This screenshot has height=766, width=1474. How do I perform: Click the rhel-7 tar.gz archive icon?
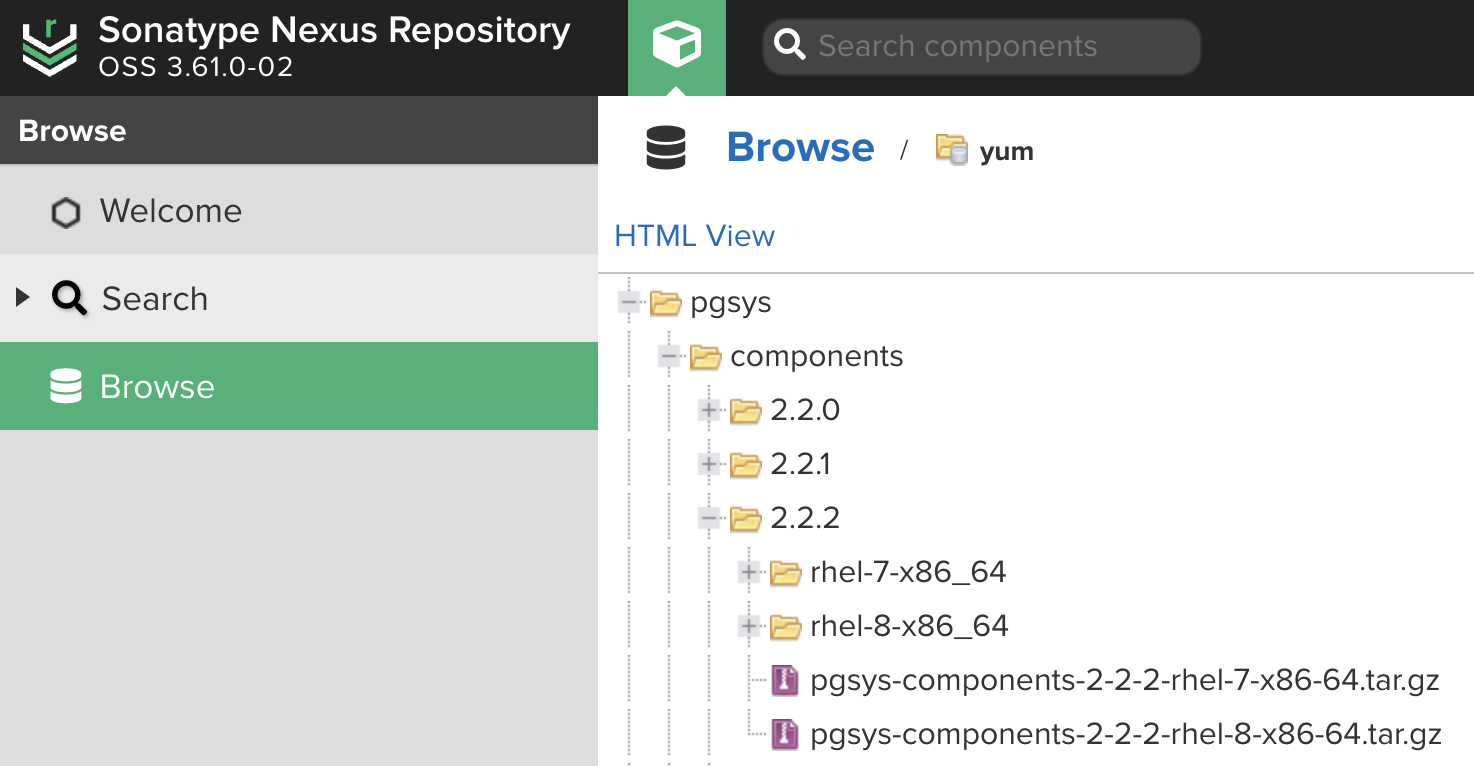[x=785, y=681]
